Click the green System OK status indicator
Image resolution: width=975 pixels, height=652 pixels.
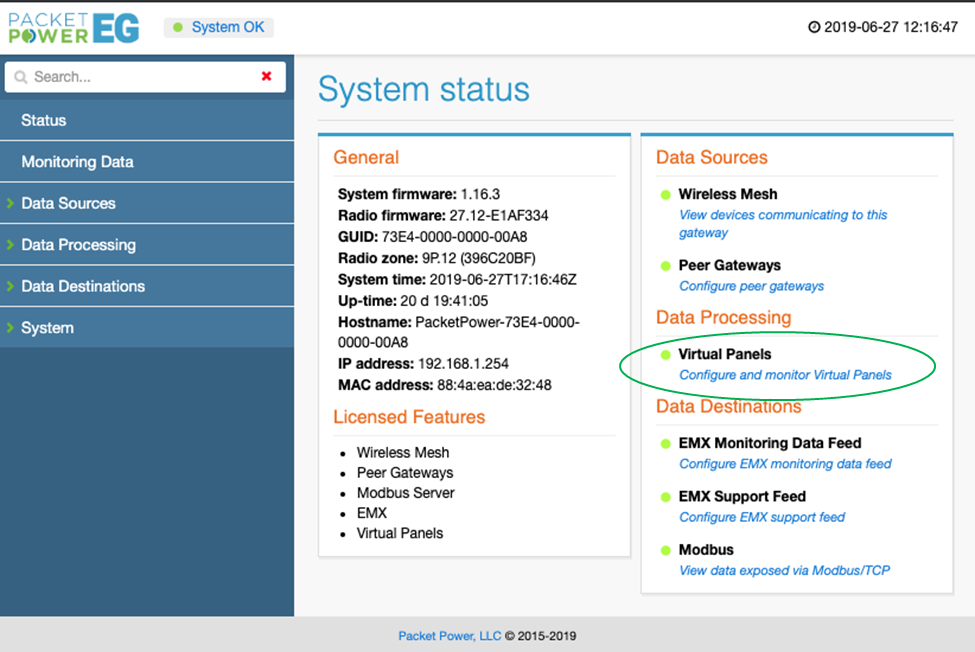click(179, 27)
